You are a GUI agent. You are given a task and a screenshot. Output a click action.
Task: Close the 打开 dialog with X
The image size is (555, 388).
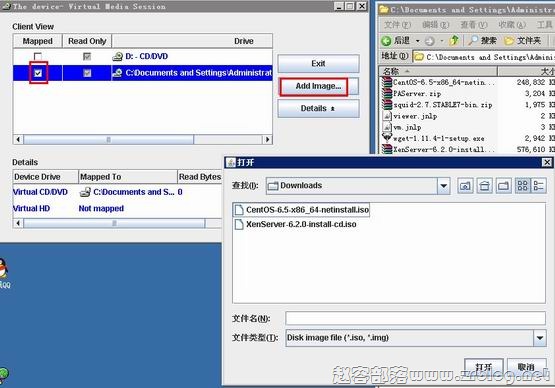tap(547, 162)
